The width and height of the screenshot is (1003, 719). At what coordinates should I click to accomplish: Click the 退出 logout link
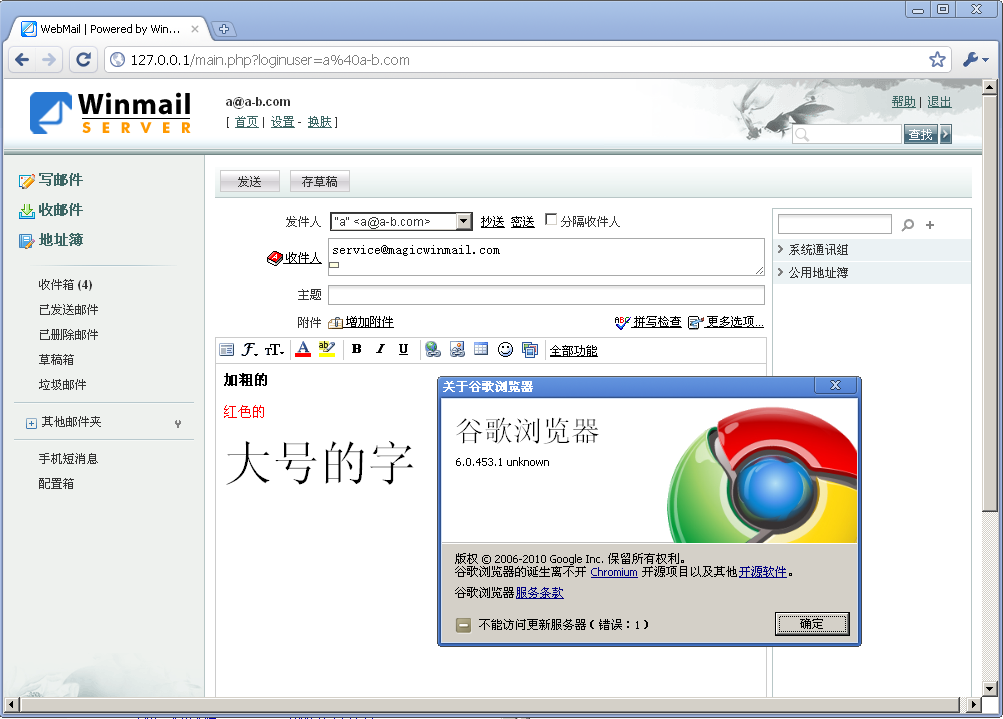[x=939, y=102]
